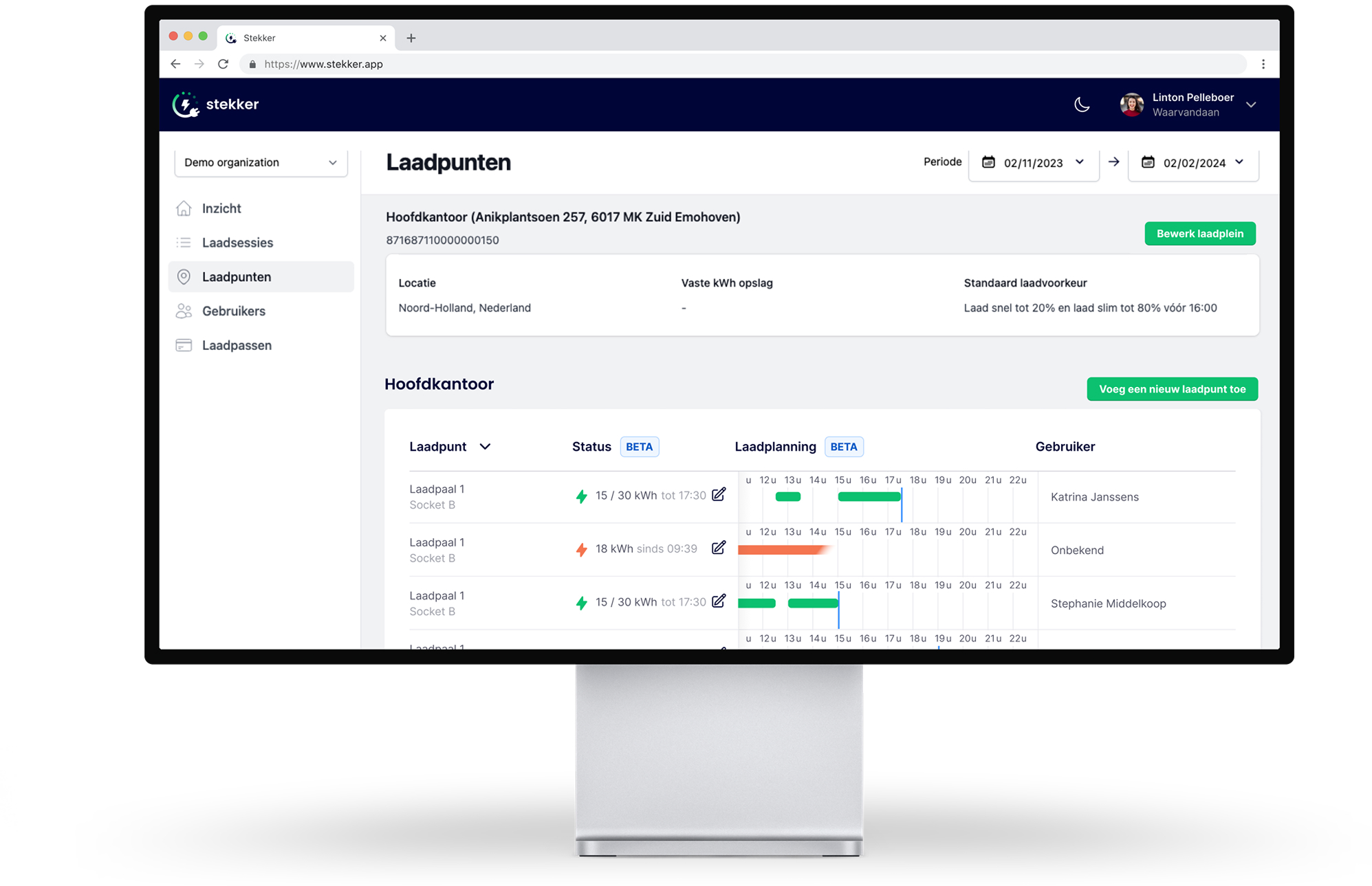Open the start date 02/11/2023 picker

(1033, 163)
